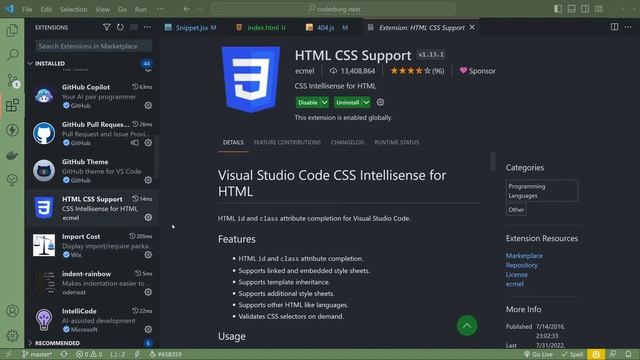The height and width of the screenshot is (360, 640).
Task: Go back with the navigation arrow
Action: pos(187,9)
